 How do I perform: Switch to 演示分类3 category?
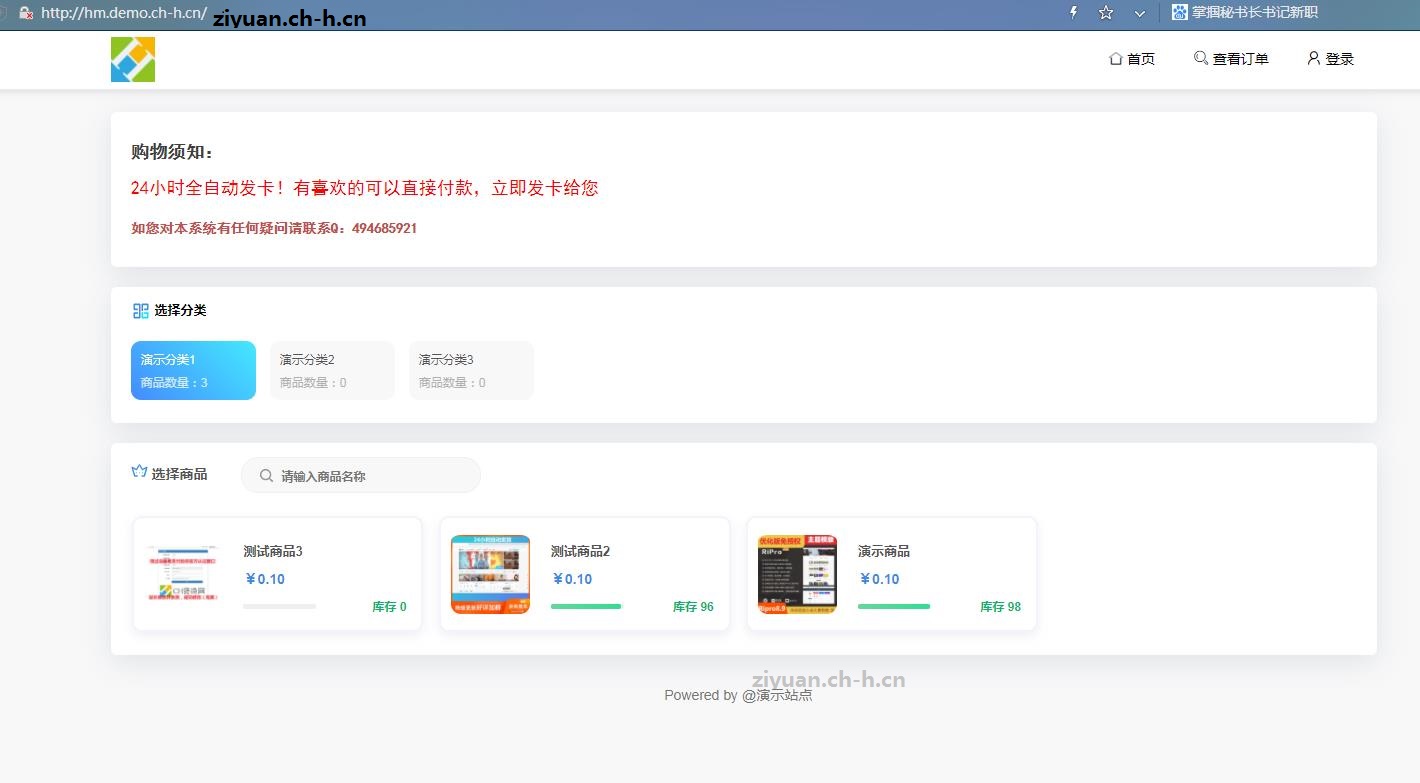(471, 370)
